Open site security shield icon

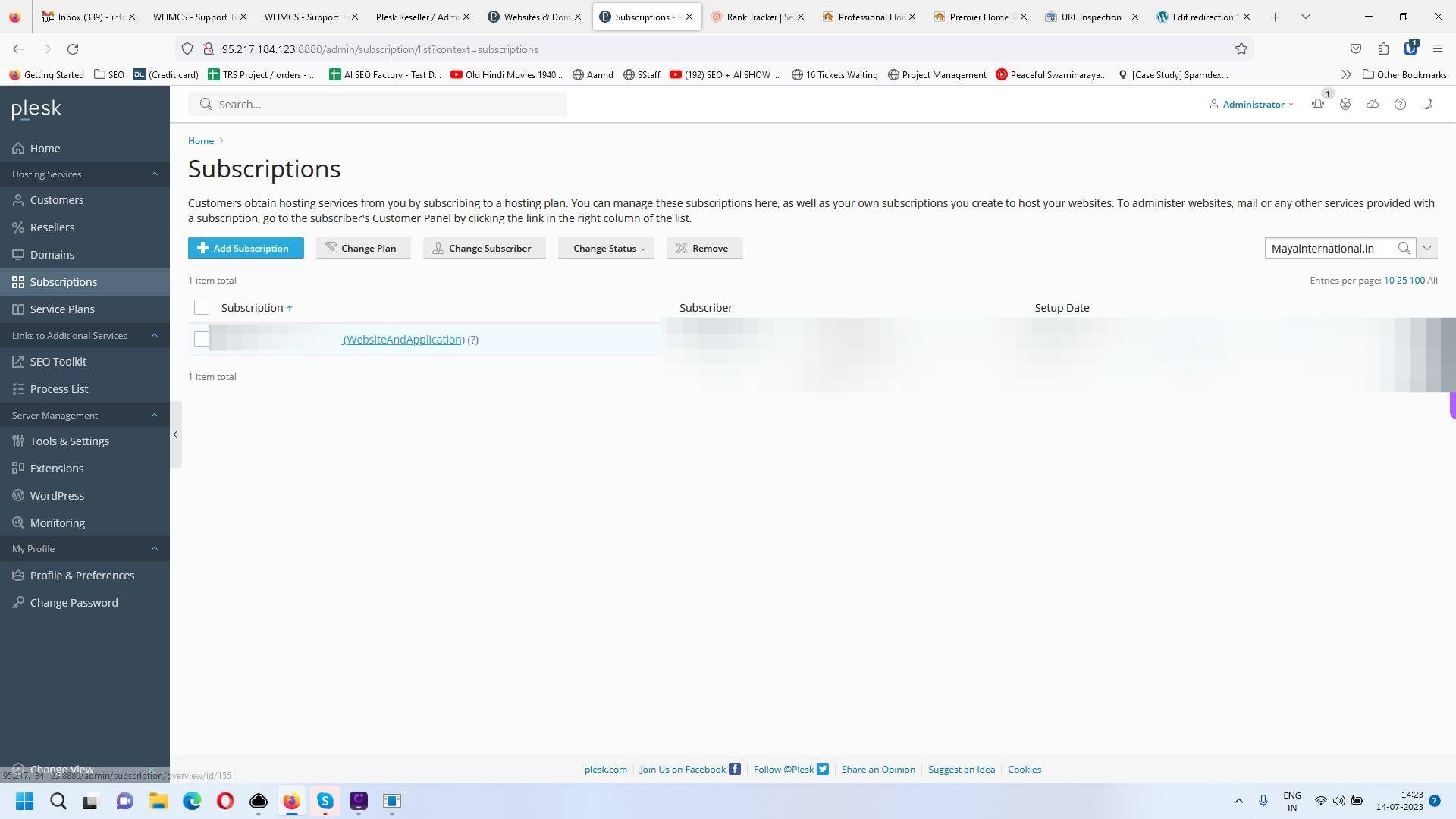tap(187, 49)
